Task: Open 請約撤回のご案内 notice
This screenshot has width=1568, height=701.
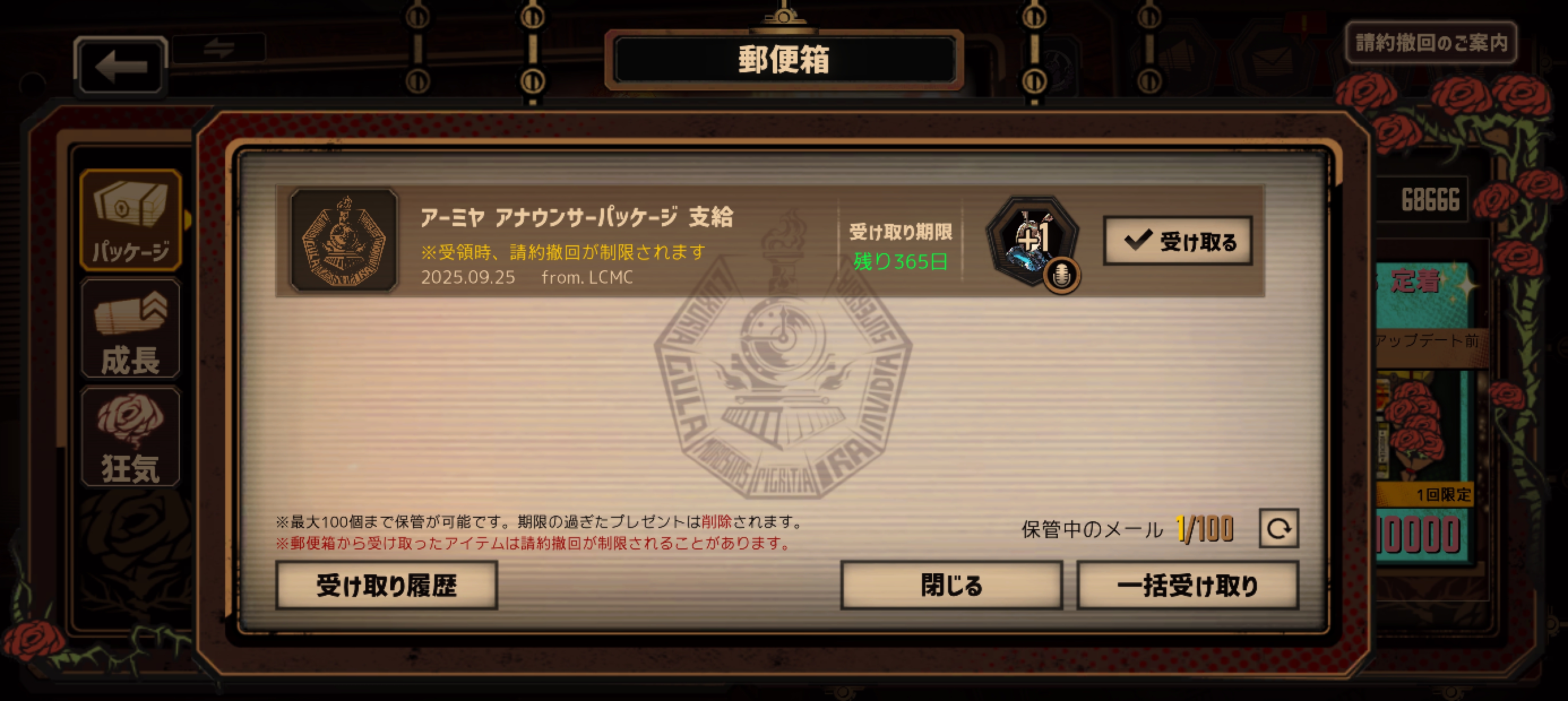Action: point(1431,42)
